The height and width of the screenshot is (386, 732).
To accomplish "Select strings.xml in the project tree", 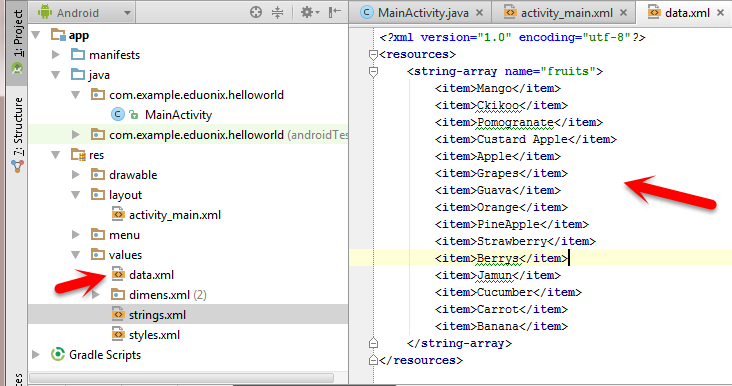I will tap(157, 315).
